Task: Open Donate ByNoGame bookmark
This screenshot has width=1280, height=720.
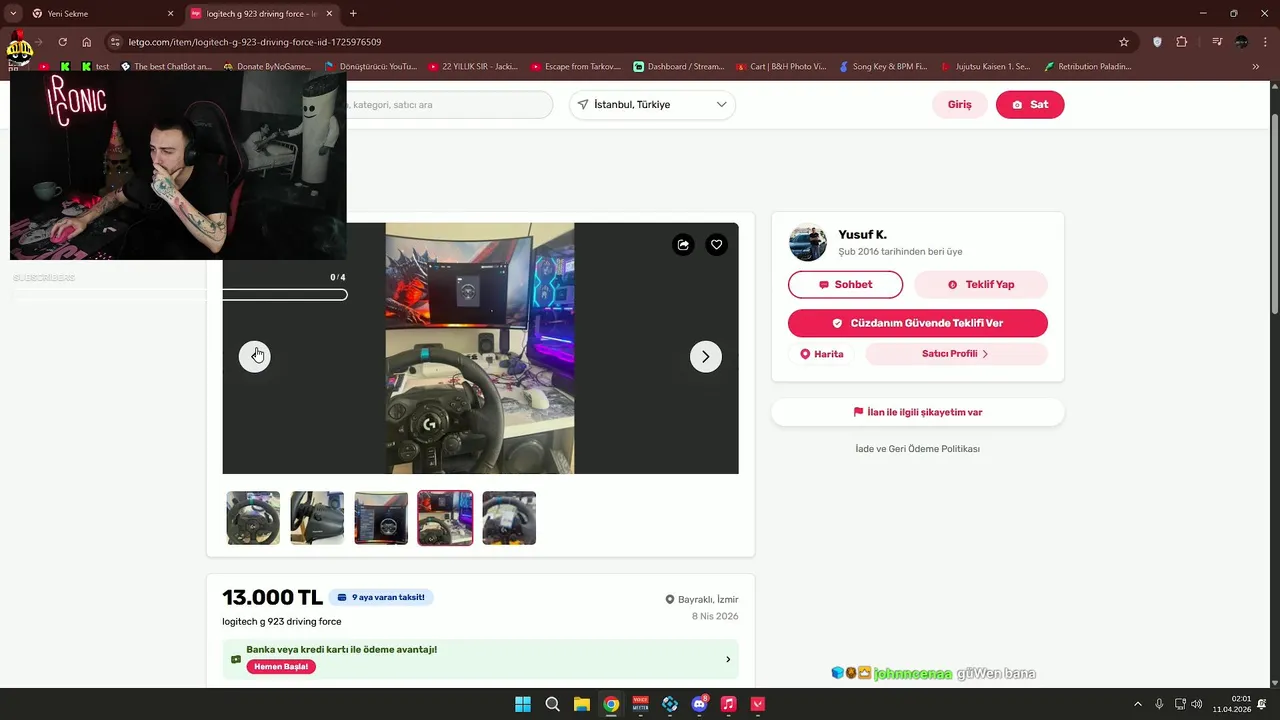Action: point(268,67)
